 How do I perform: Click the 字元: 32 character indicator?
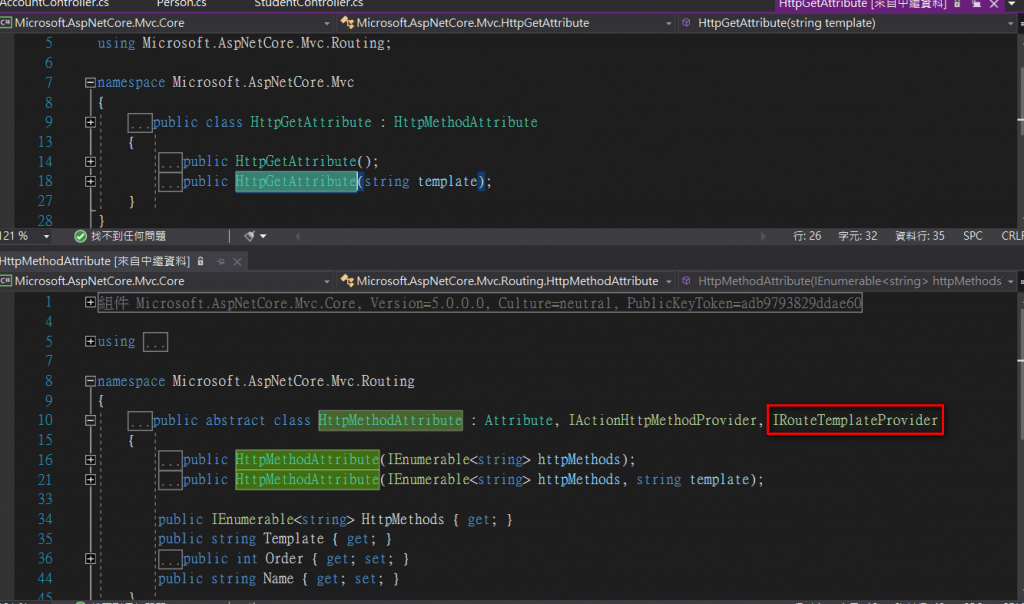pos(857,236)
